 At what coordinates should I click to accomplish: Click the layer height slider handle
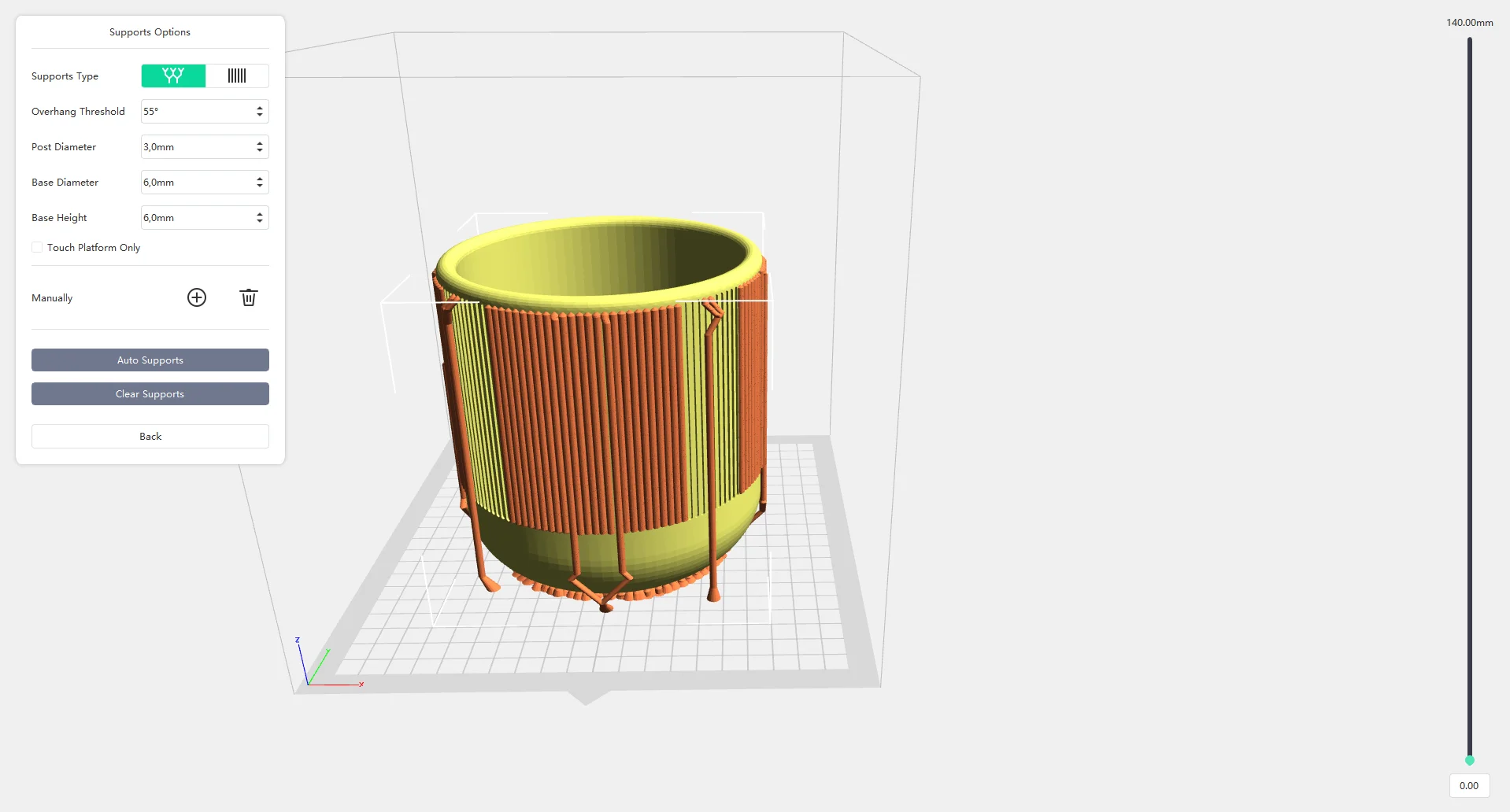coord(1469,760)
